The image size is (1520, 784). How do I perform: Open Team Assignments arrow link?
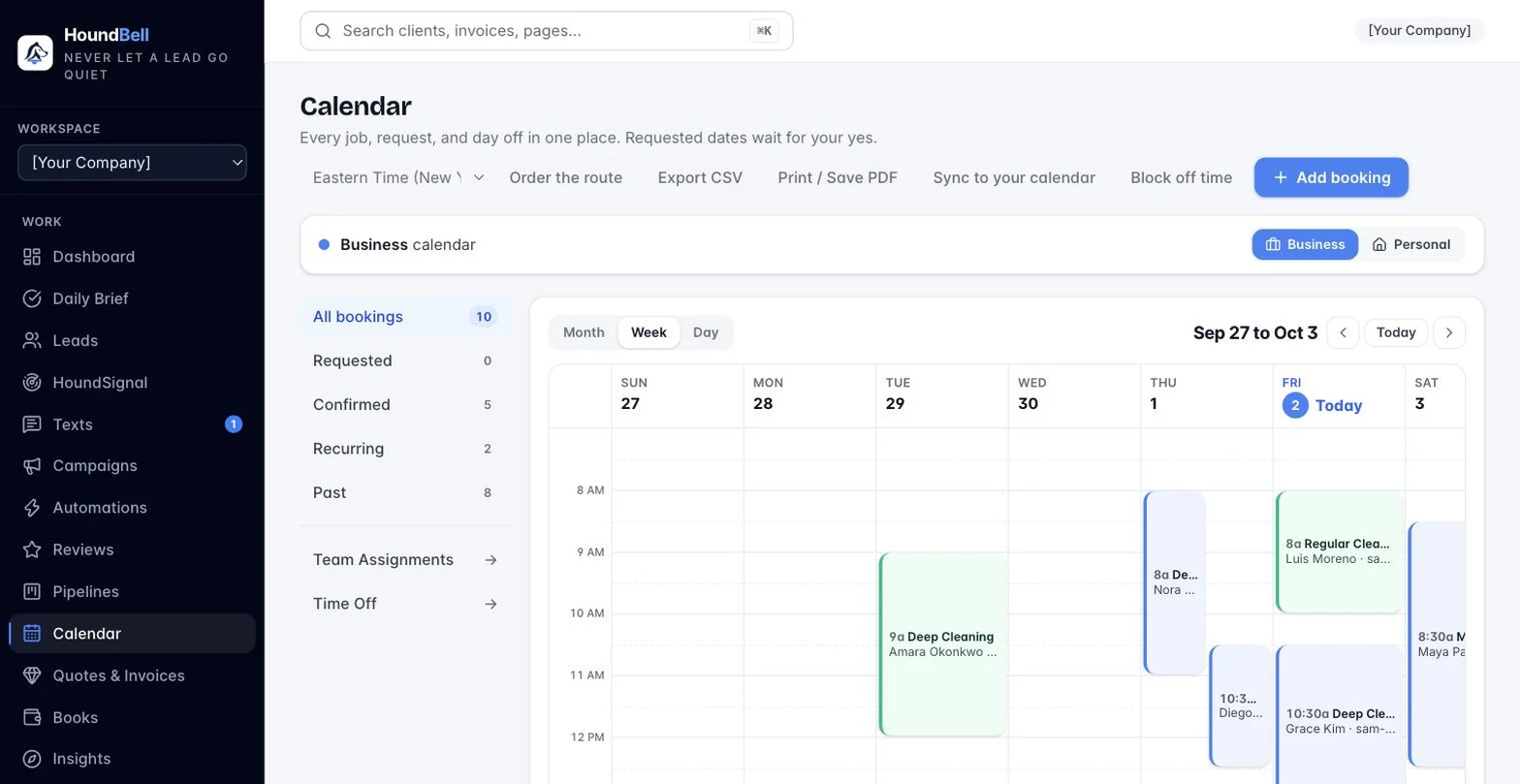coord(405,560)
